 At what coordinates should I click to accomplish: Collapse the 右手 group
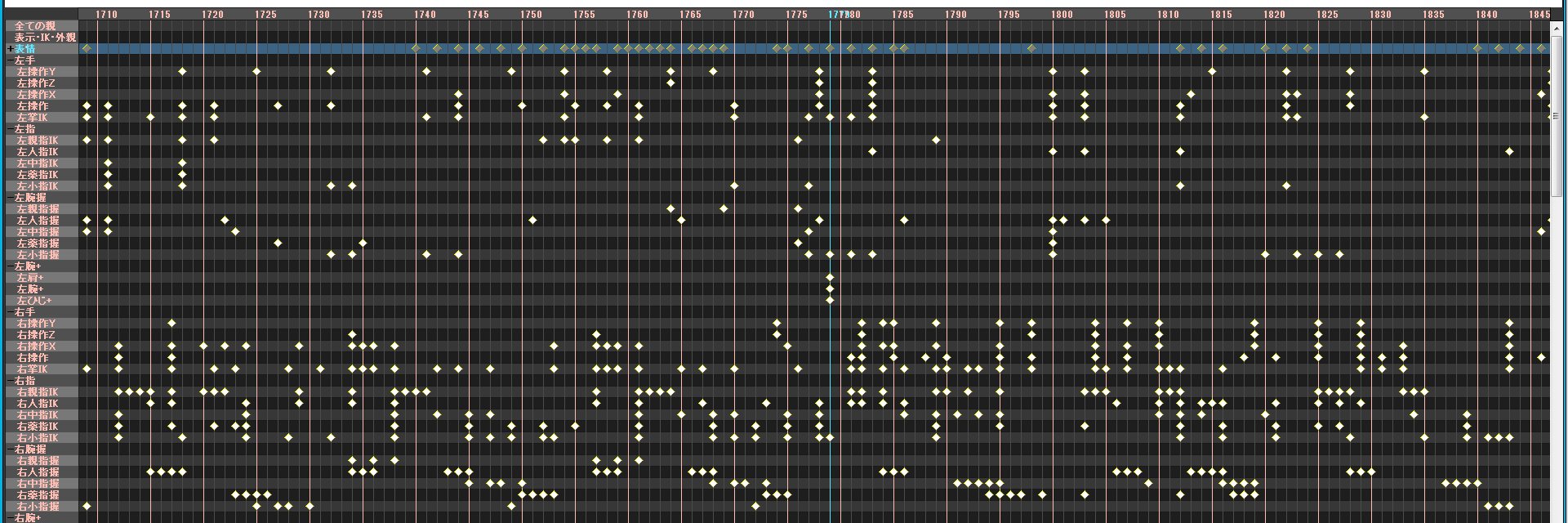click(x=10, y=312)
